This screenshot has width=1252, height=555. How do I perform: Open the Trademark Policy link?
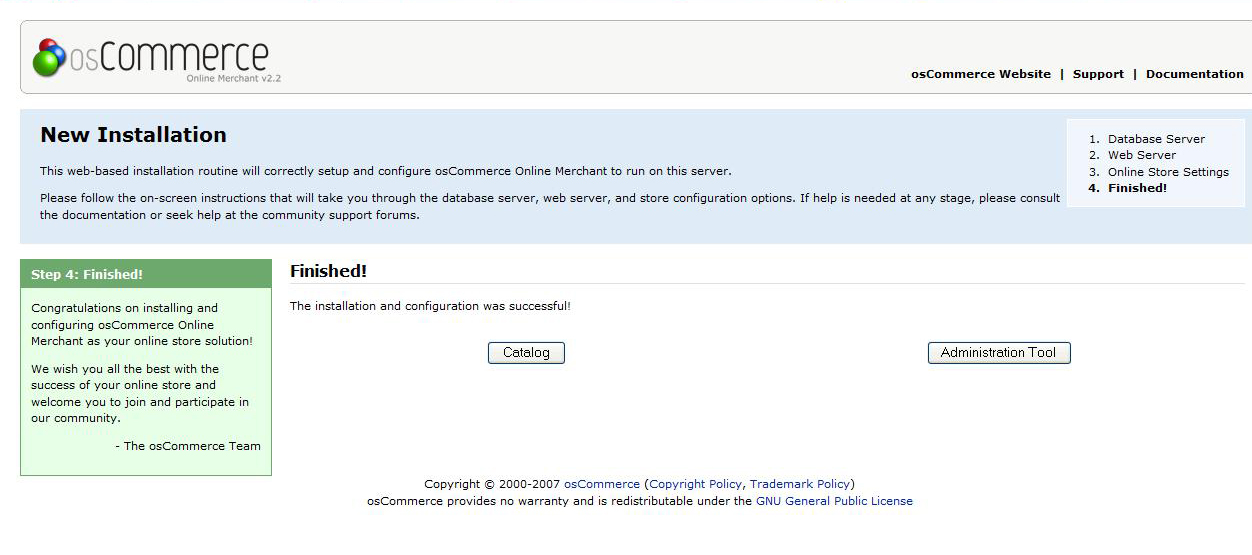(x=800, y=484)
